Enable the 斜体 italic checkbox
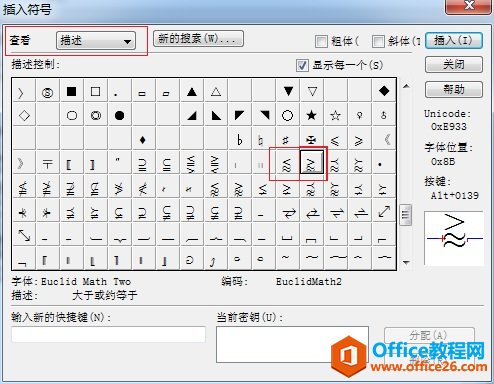The image size is (494, 384). tap(378, 41)
